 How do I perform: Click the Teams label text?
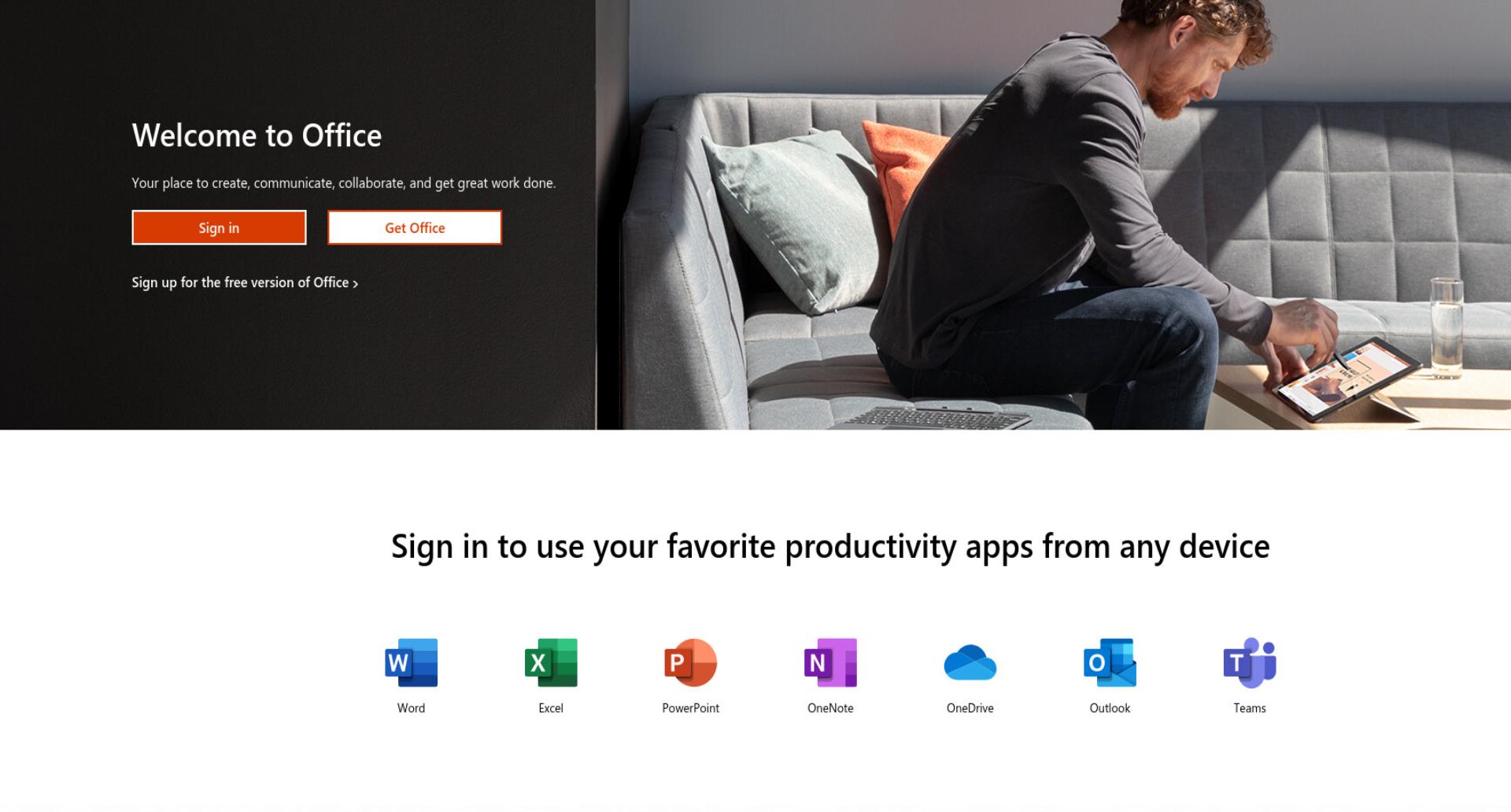[1250, 708]
